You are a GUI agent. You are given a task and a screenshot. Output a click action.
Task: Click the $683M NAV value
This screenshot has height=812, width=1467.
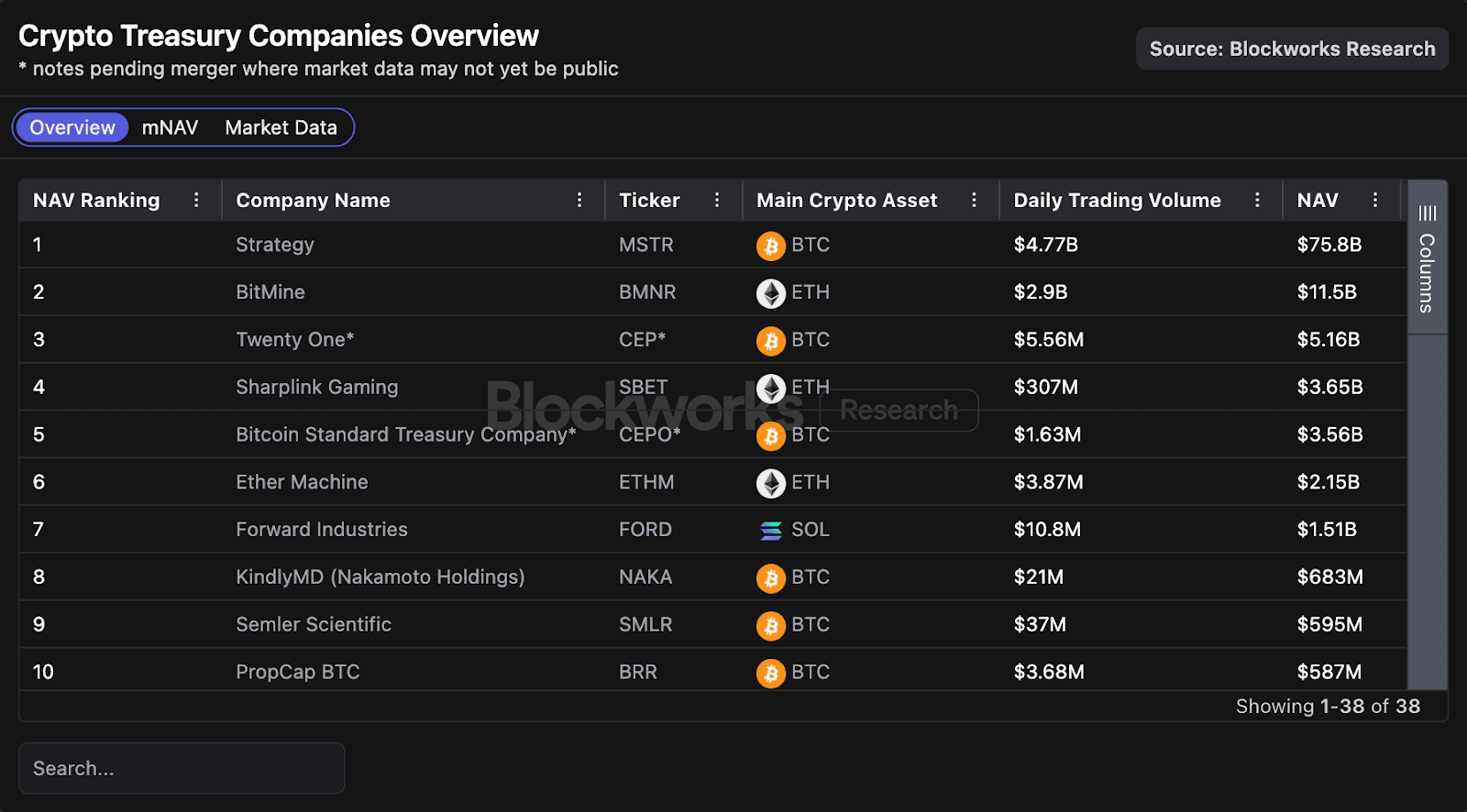1330,577
